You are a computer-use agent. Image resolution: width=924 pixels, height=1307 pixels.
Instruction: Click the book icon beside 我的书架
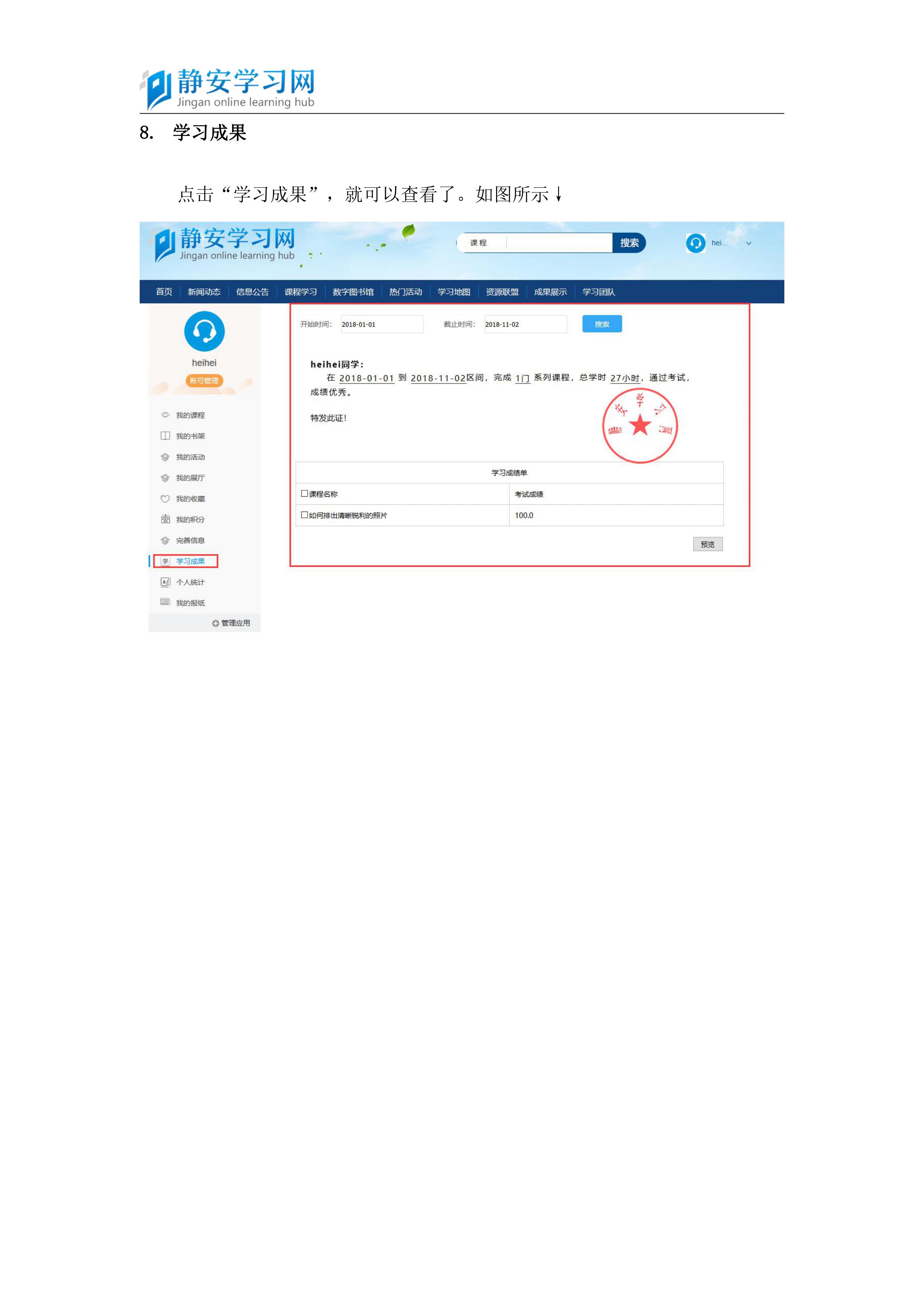[x=165, y=436]
